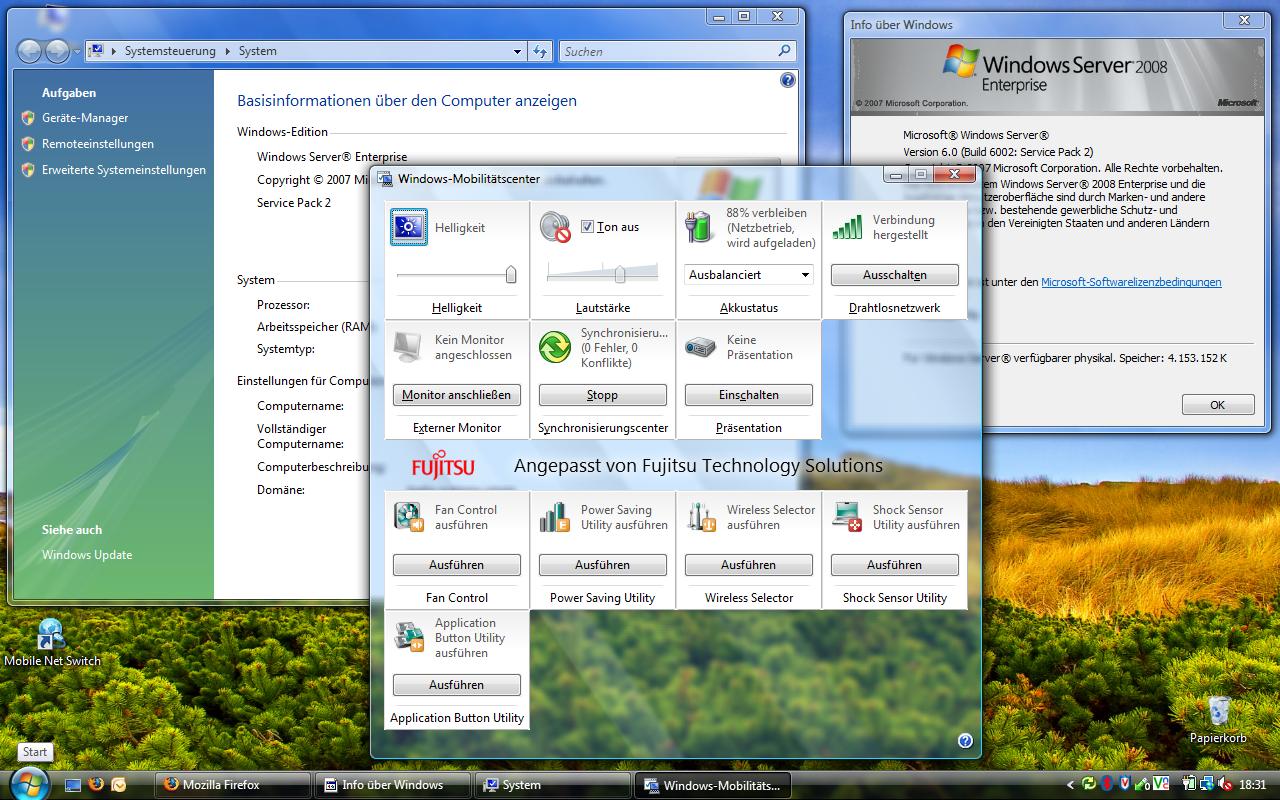Click the VNC tray icon
The width and height of the screenshot is (1280, 800).
tap(1161, 784)
